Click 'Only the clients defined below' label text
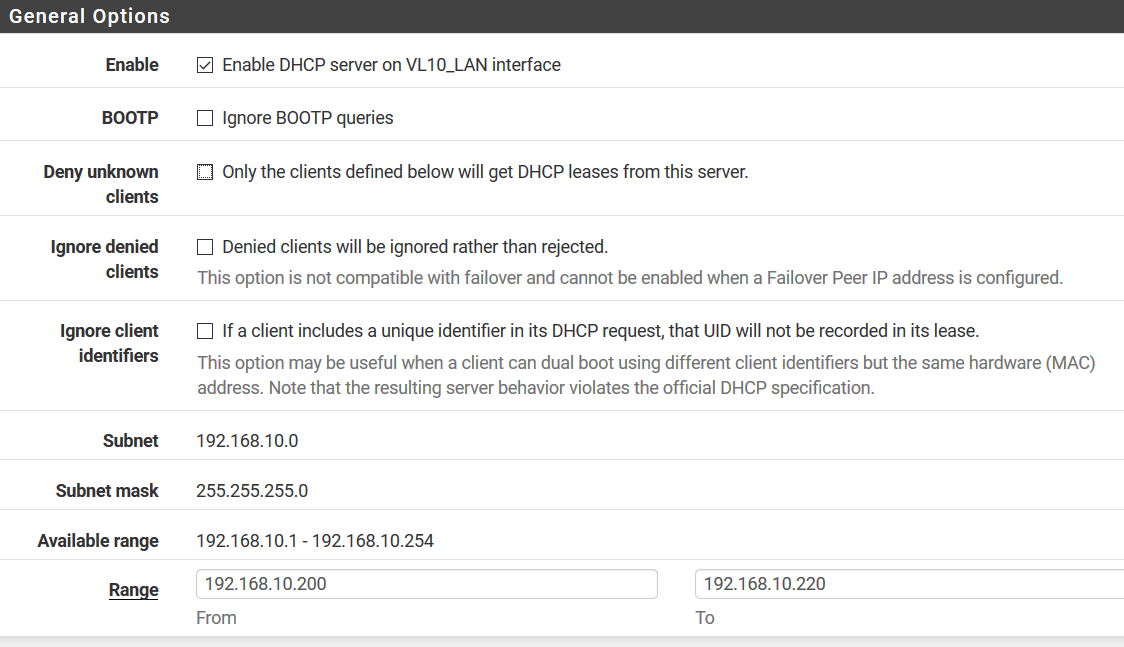The height and width of the screenshot is (647, 1124). (485, 172)
